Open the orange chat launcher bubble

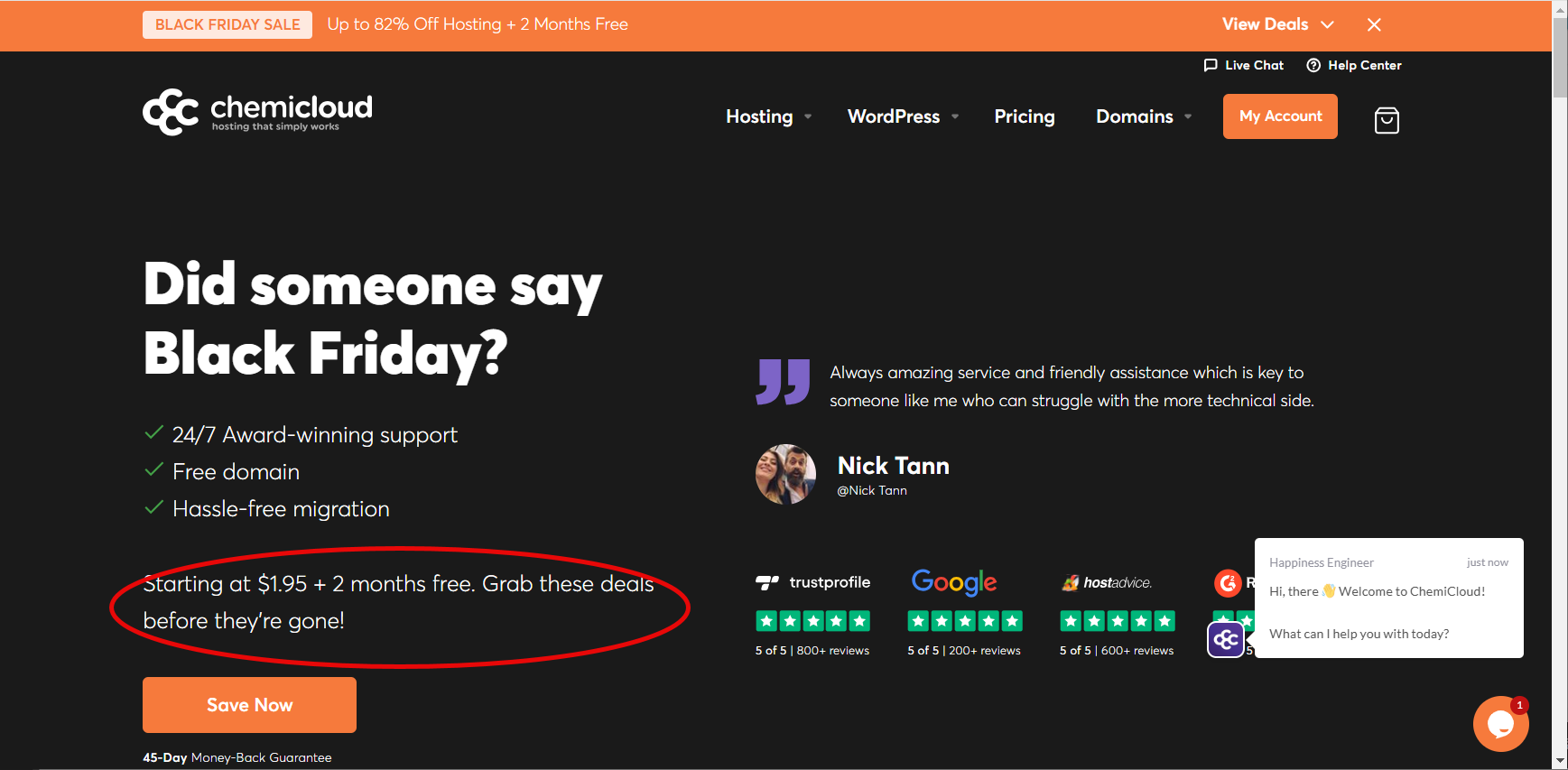tap(1500, 723)
